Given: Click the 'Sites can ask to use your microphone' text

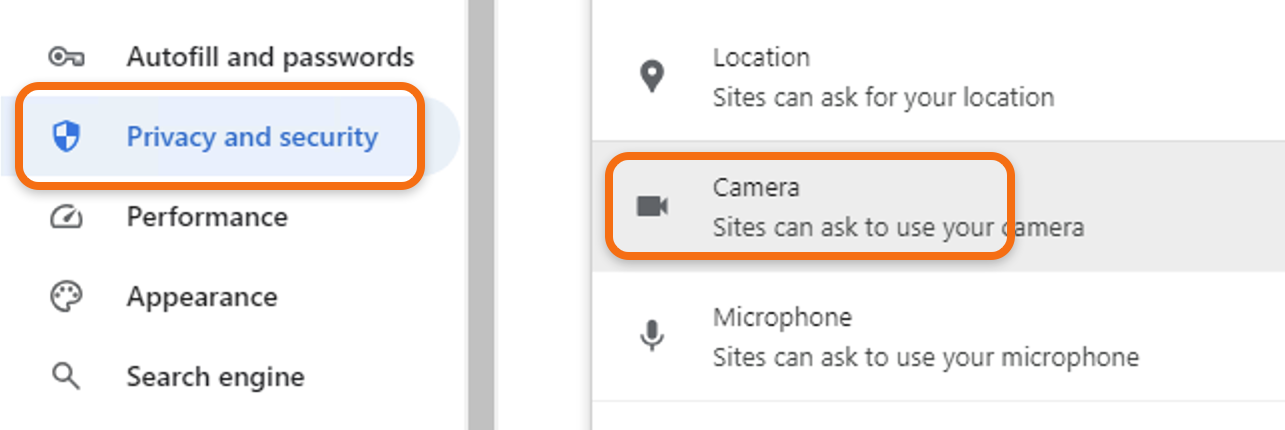Looking at the screenshot, I should tap(926, 357).
